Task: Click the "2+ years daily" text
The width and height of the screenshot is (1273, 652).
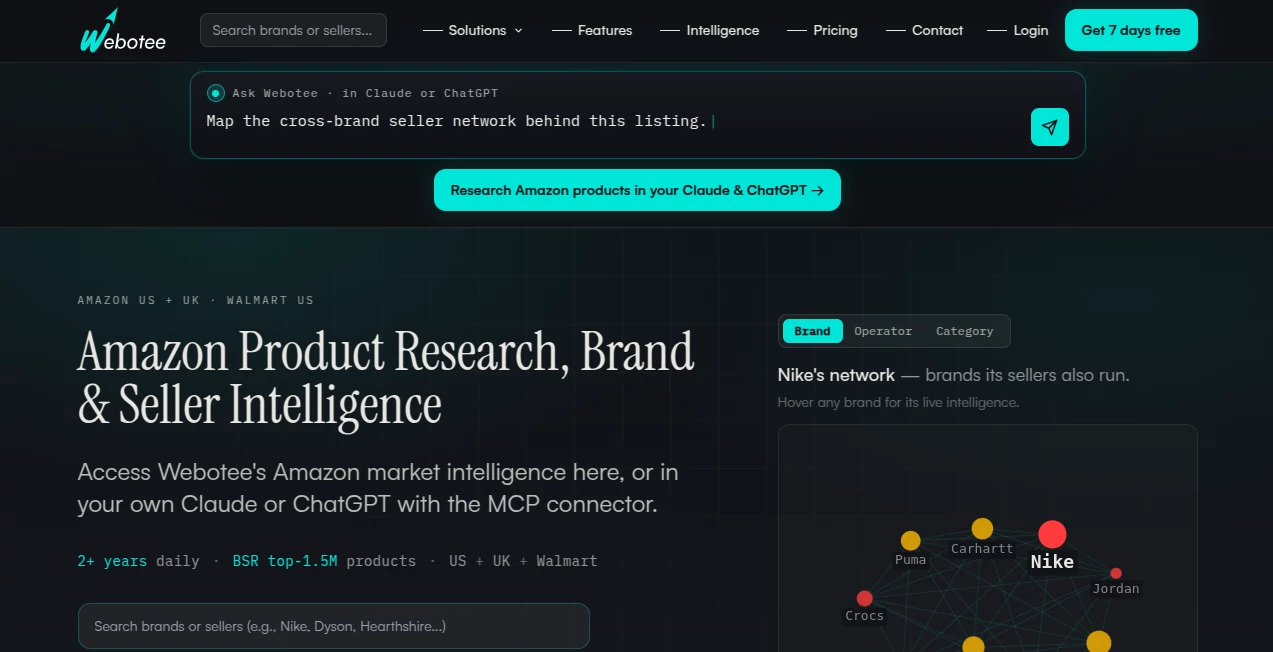Action: click(138, 561)
